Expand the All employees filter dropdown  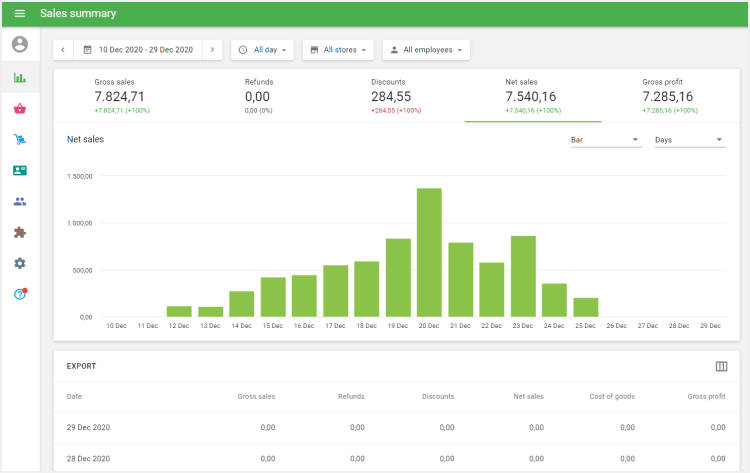click(426, 50)
